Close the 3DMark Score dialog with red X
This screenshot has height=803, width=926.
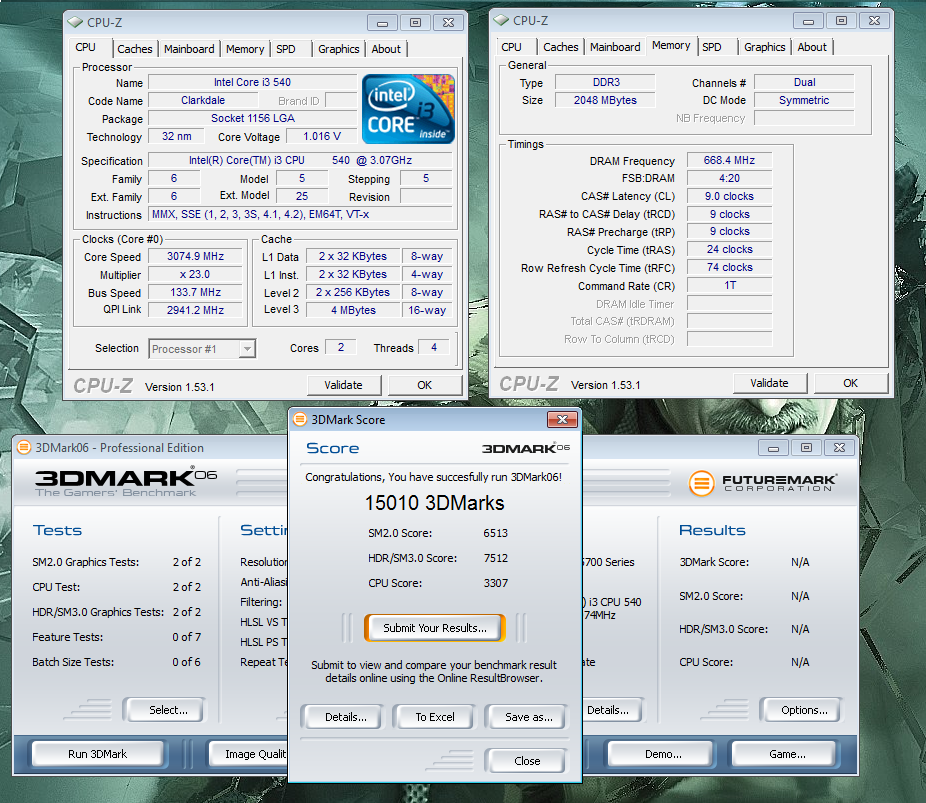pyautogui.click(x=562, y=419)
